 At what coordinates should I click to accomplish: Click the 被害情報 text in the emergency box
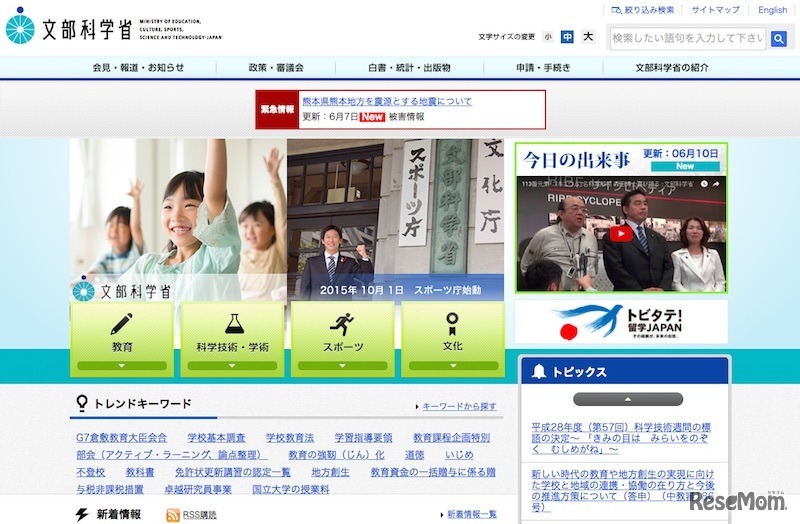pyautogui.click(x=406, y=117)
